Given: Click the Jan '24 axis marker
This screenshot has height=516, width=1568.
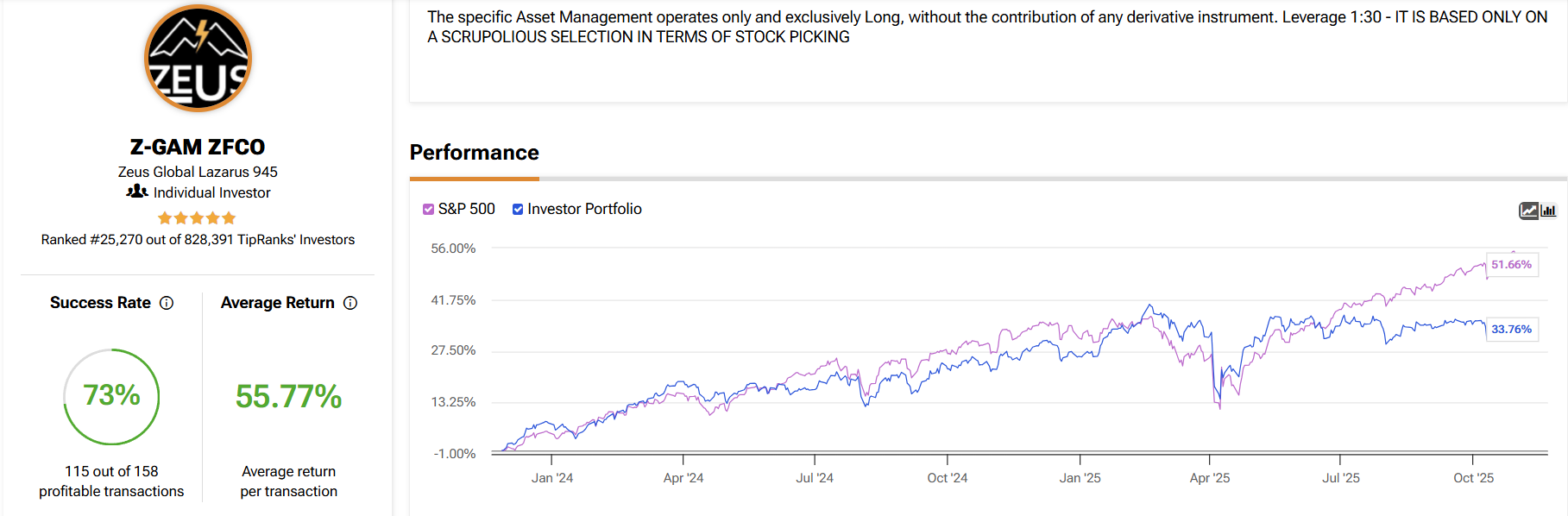Looking at the screenshot, I should 551,478.
